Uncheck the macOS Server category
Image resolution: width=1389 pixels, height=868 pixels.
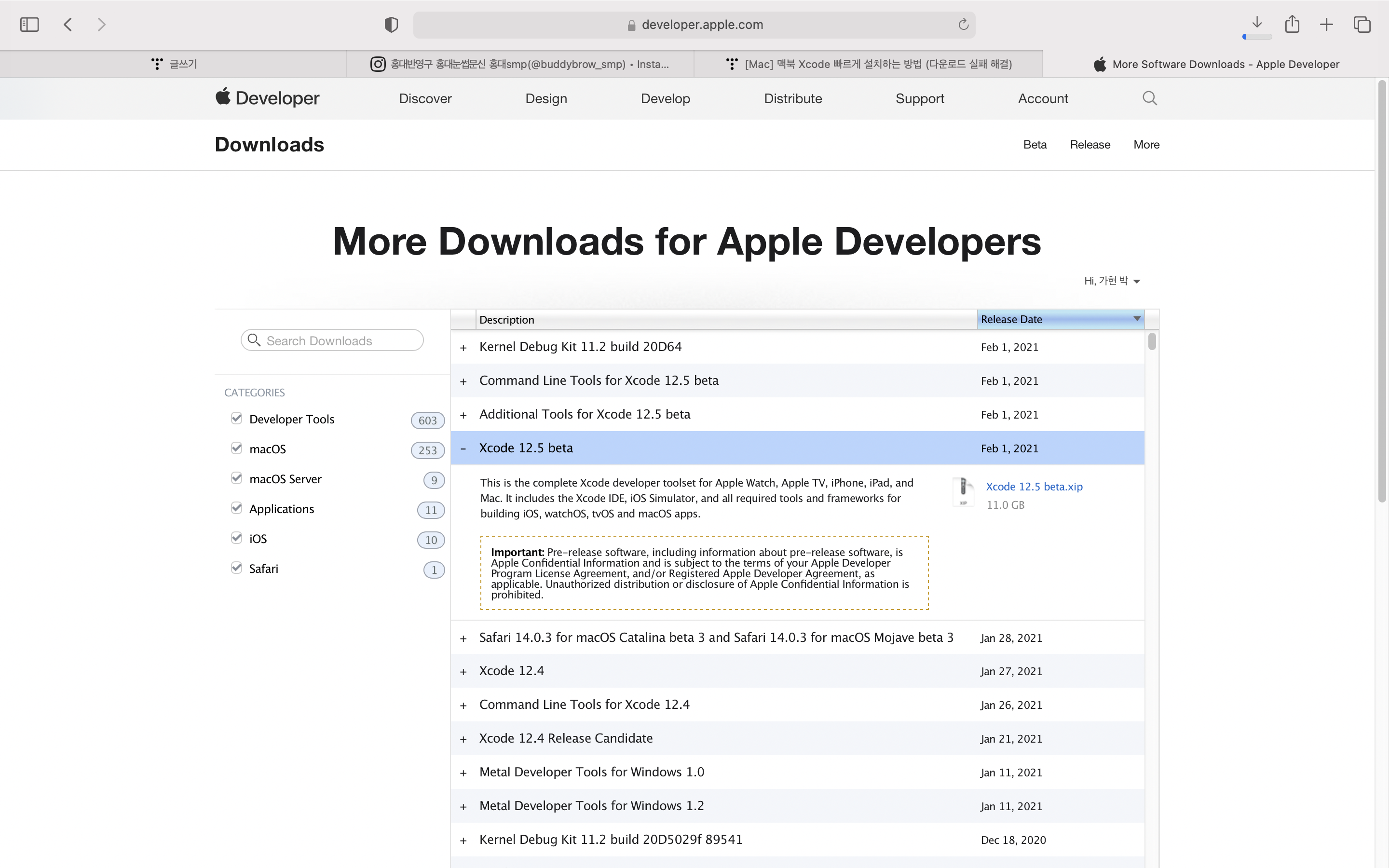point(236,478)
